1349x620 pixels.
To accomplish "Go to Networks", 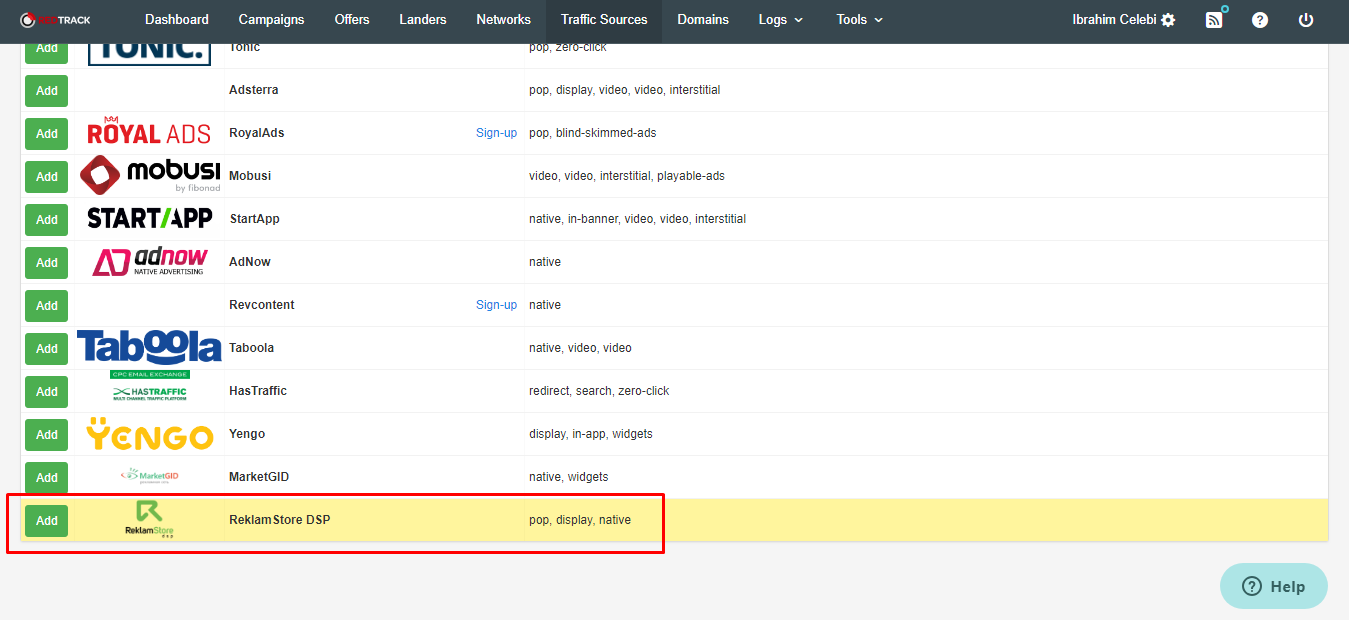I will [x=504, y=20].
